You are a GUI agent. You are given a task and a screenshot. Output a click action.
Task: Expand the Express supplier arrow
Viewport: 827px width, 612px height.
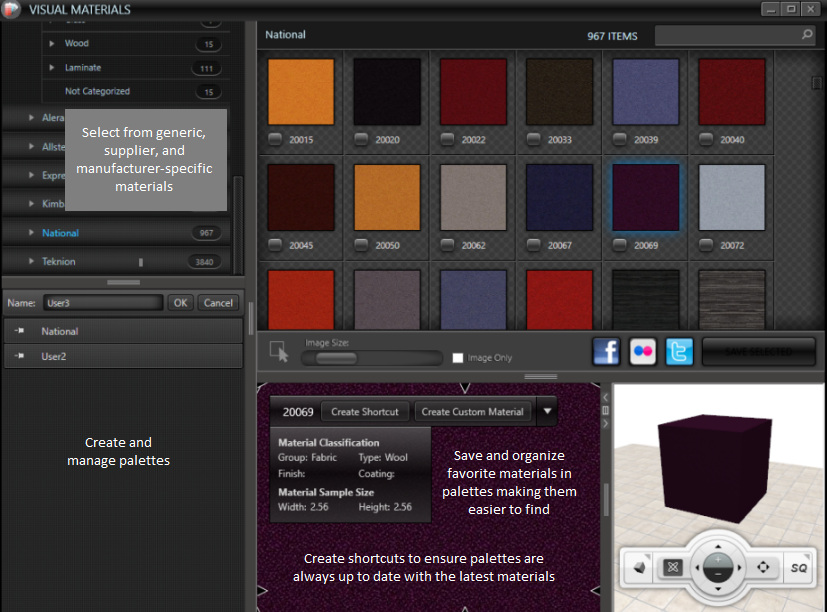tap(31, 175)
